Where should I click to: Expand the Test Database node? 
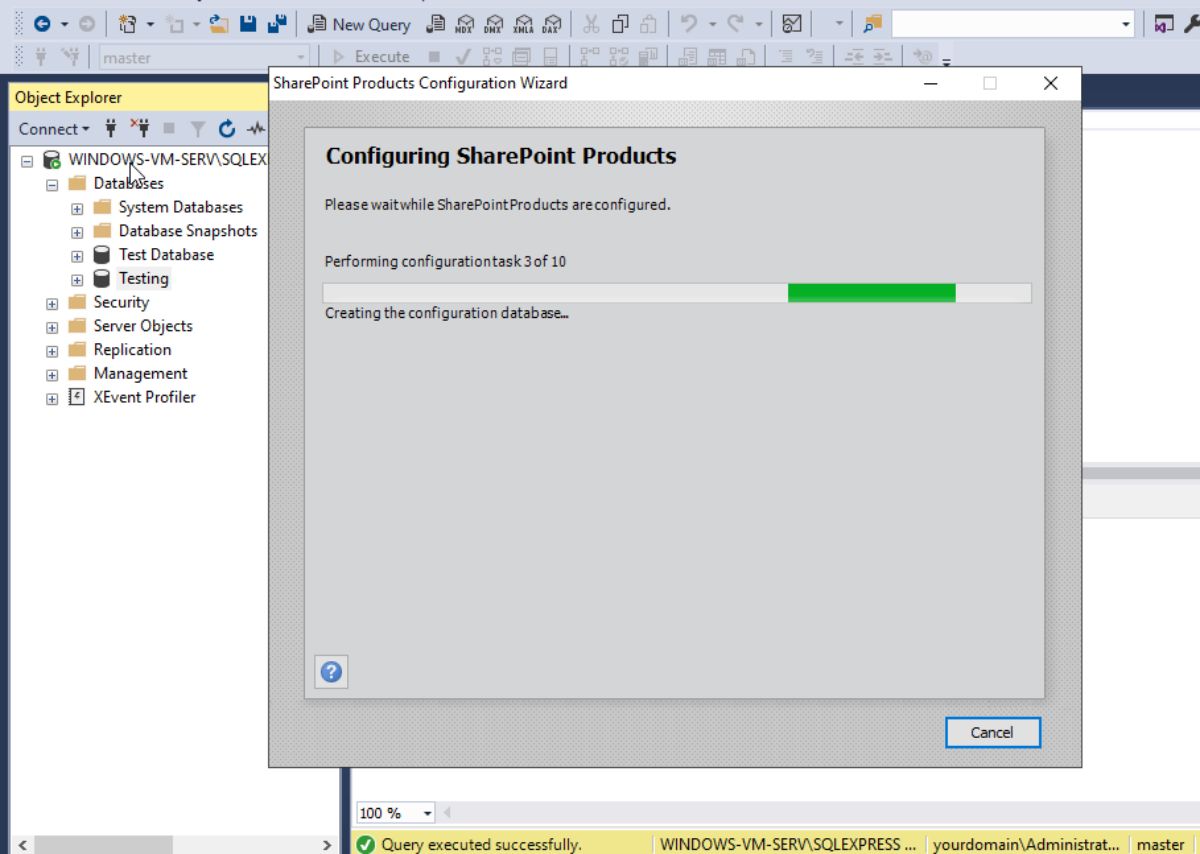(77, 256)
